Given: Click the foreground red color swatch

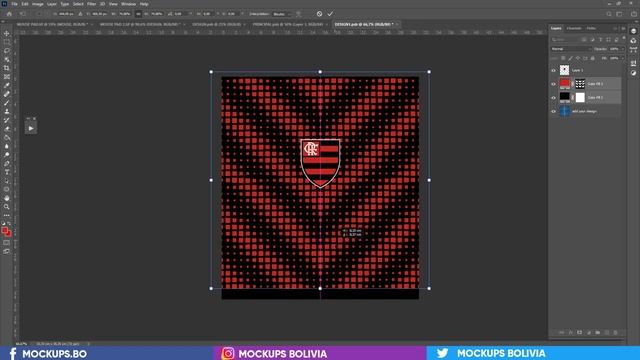Looking at the screenshot, I should (x=5, y=231).
